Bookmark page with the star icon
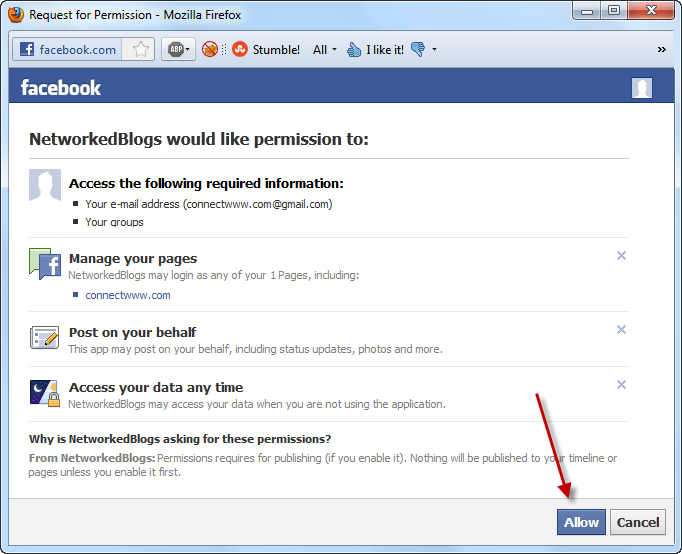This screenshot has height=554, width=682. pos(140,50)
